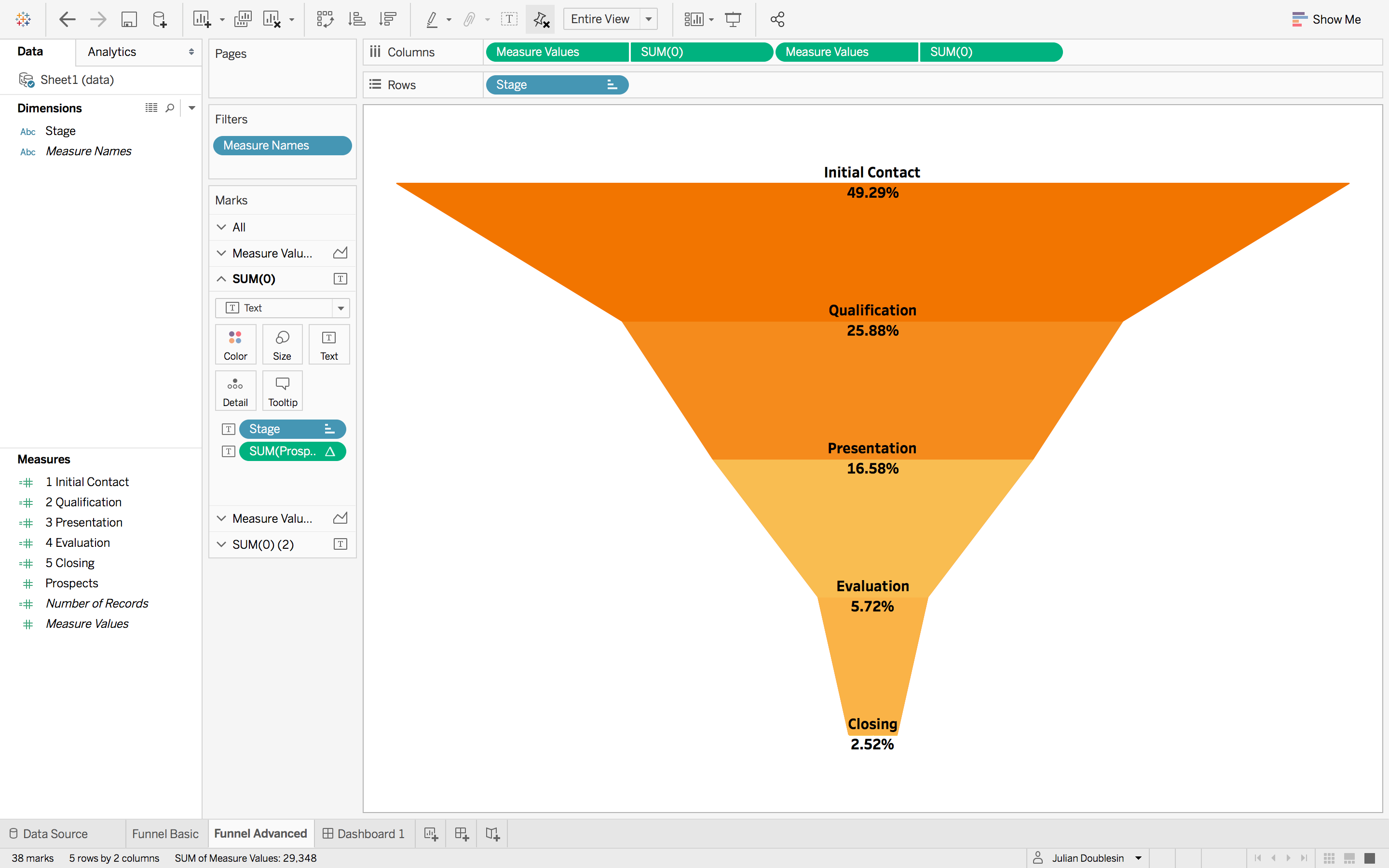Sort descending toolbar icon

click(388, 19)
